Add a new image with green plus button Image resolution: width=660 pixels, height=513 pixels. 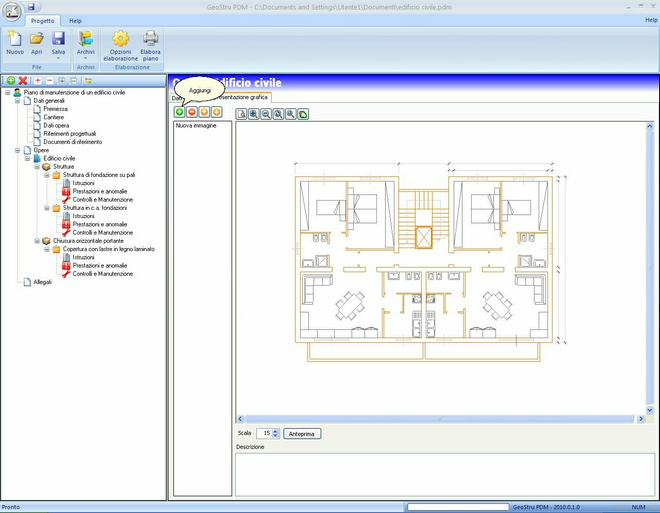(179, 112)
